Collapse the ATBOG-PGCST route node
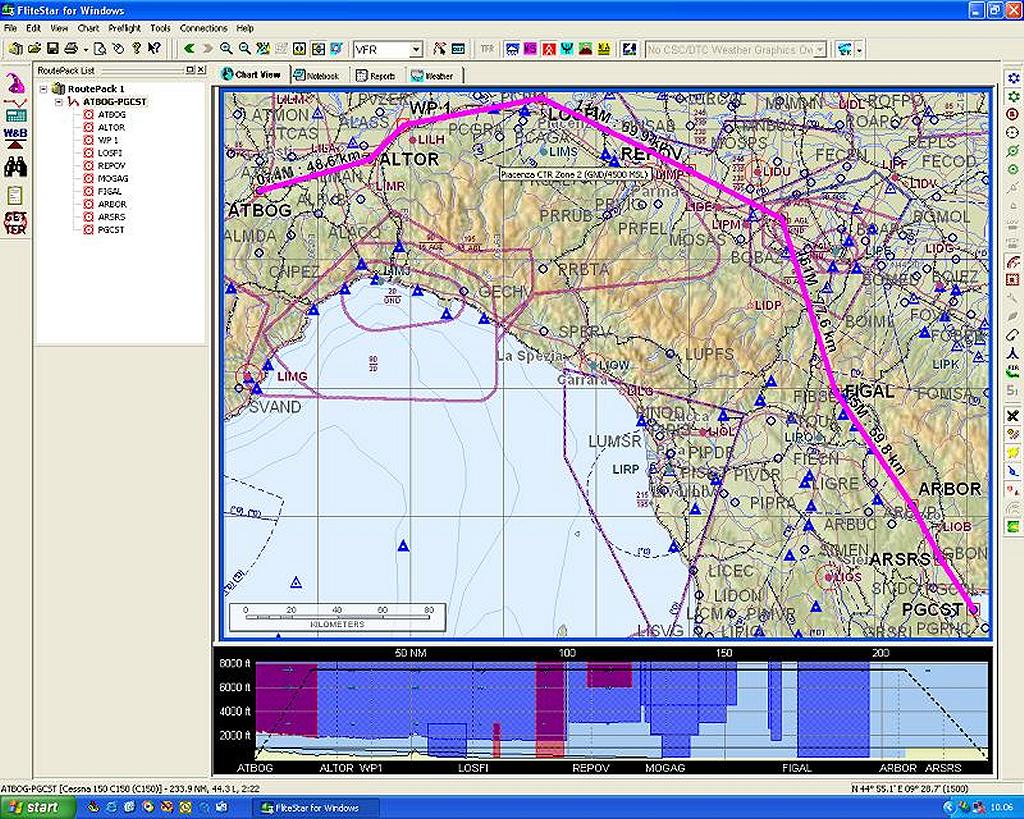The height and width of the screenshot is (819, 1024). [59, 102]
